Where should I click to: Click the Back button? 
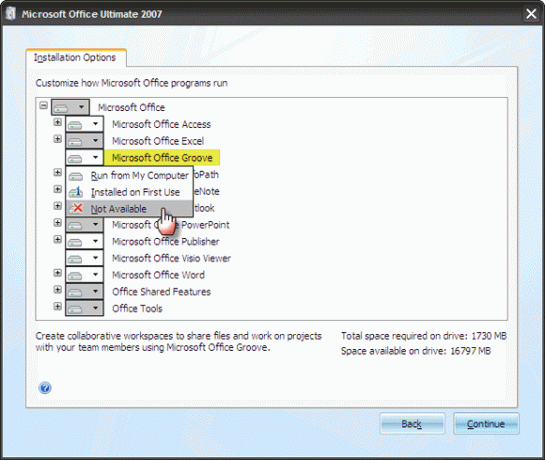(412, 424)
